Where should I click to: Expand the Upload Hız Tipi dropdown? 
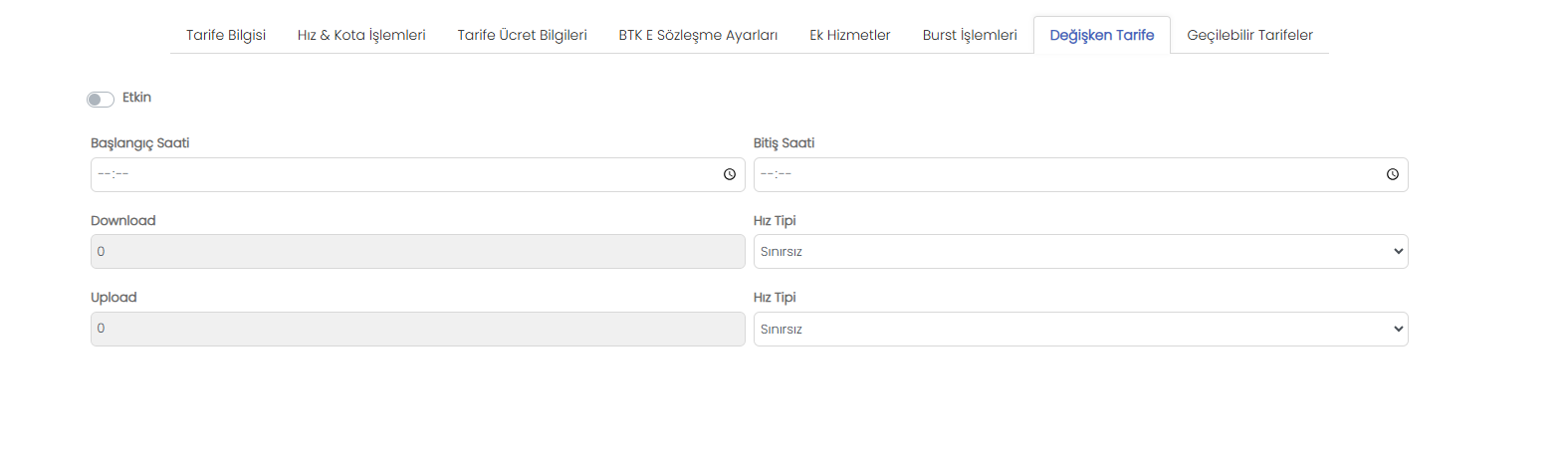click(1080, 330)
